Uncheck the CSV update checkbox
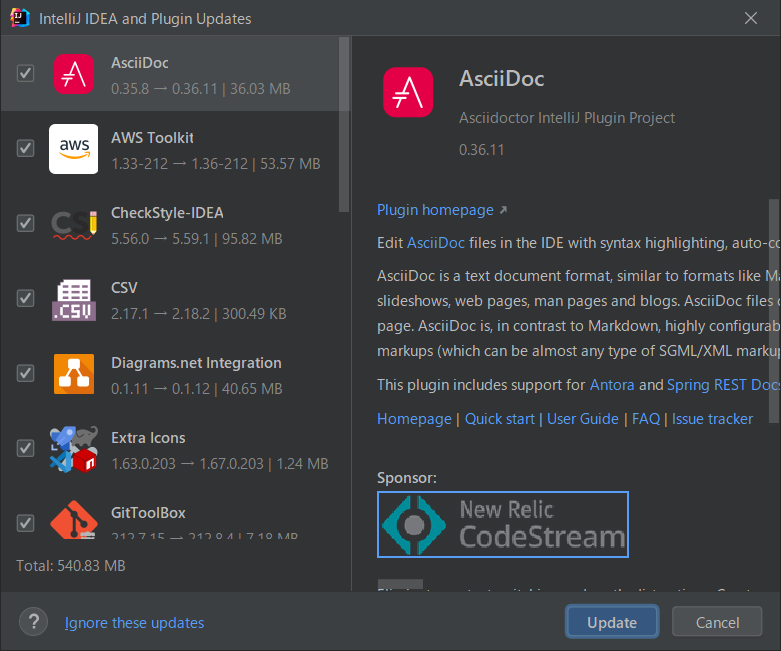This screenshot has width=781, height=651. 25,298
